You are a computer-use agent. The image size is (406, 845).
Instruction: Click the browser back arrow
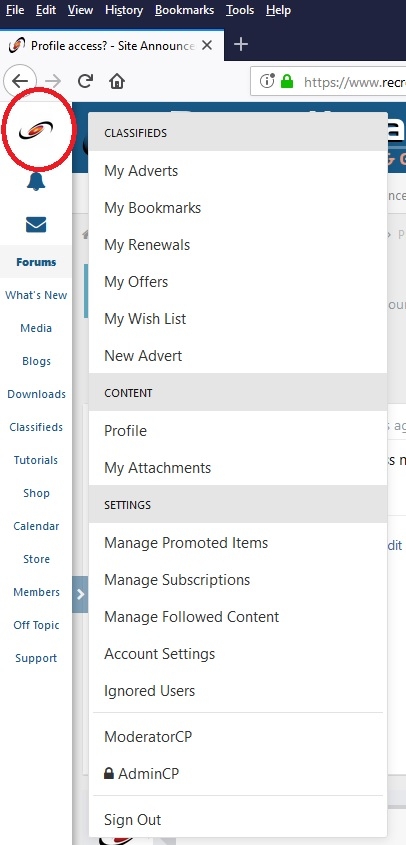tap(20, 81)
